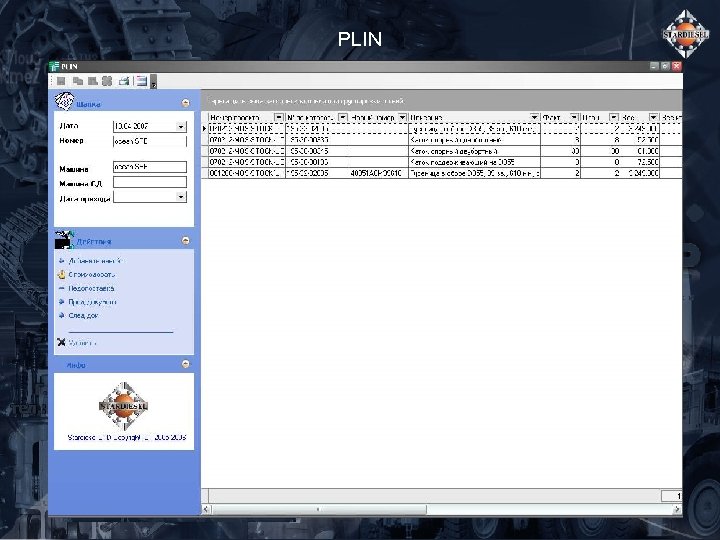The image size is (720, 540).
Task: Open the Описание column filter dropdown
Action: [x=534, y=118]
